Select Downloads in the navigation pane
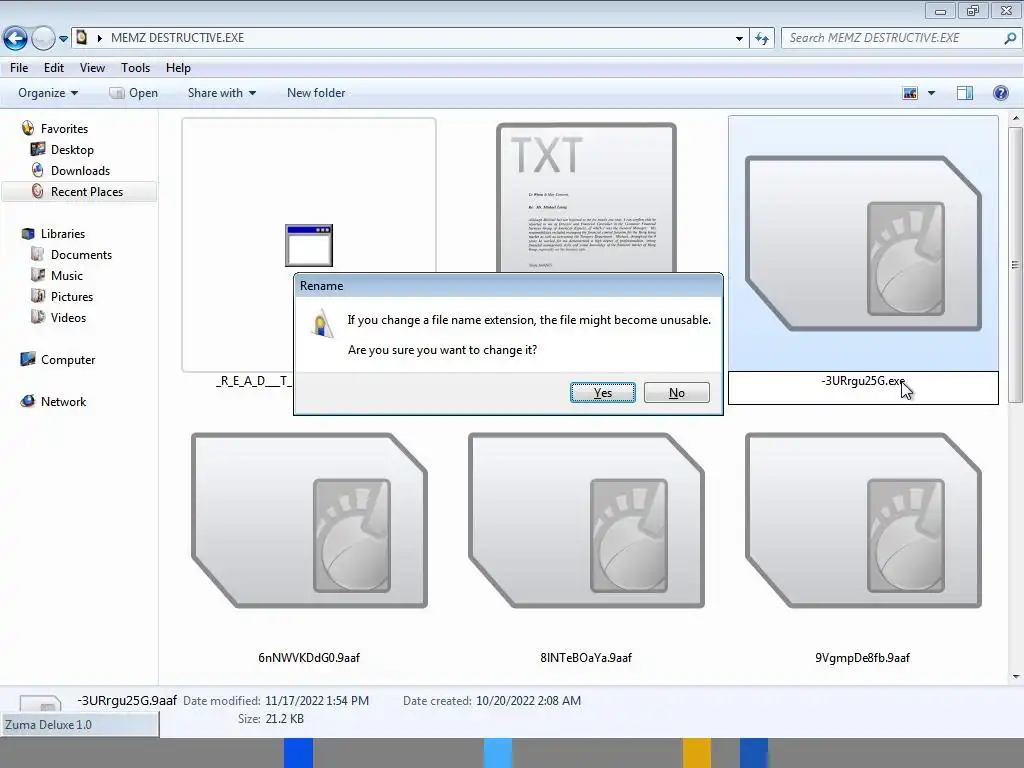 pos(80,170)
